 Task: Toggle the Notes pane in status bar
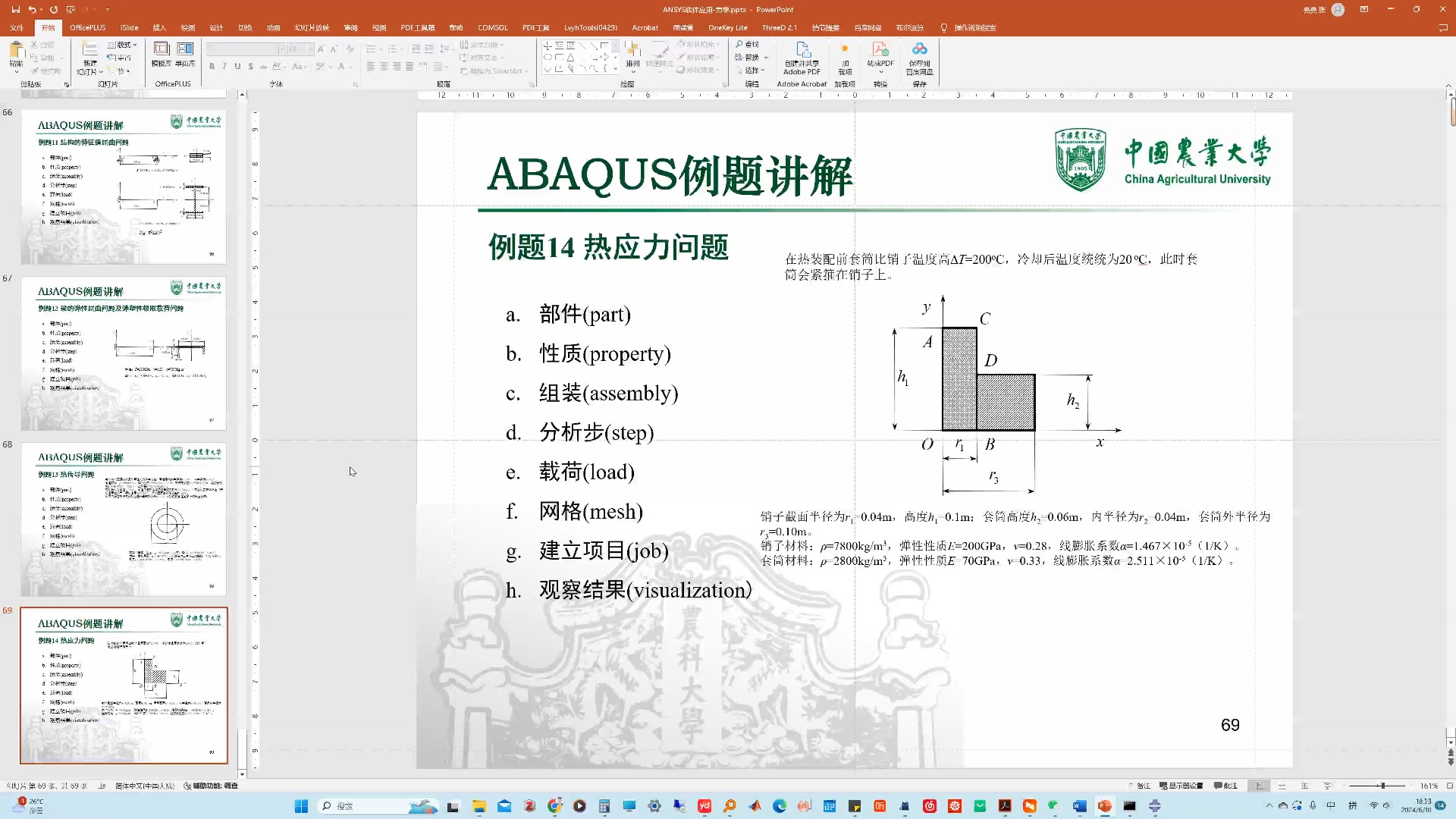click(1141, 786)
